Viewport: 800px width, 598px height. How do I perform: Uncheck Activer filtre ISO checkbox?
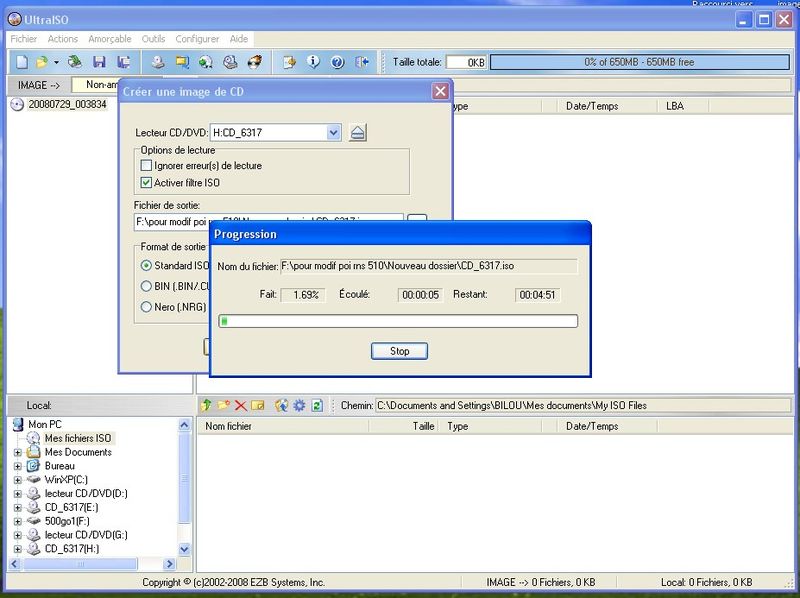(146, 183)
